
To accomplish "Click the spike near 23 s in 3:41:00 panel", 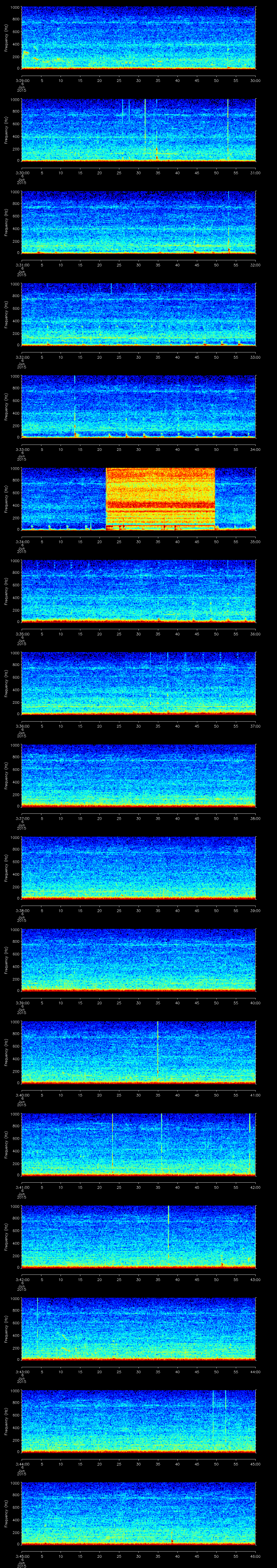I will tap(113, 1143).
